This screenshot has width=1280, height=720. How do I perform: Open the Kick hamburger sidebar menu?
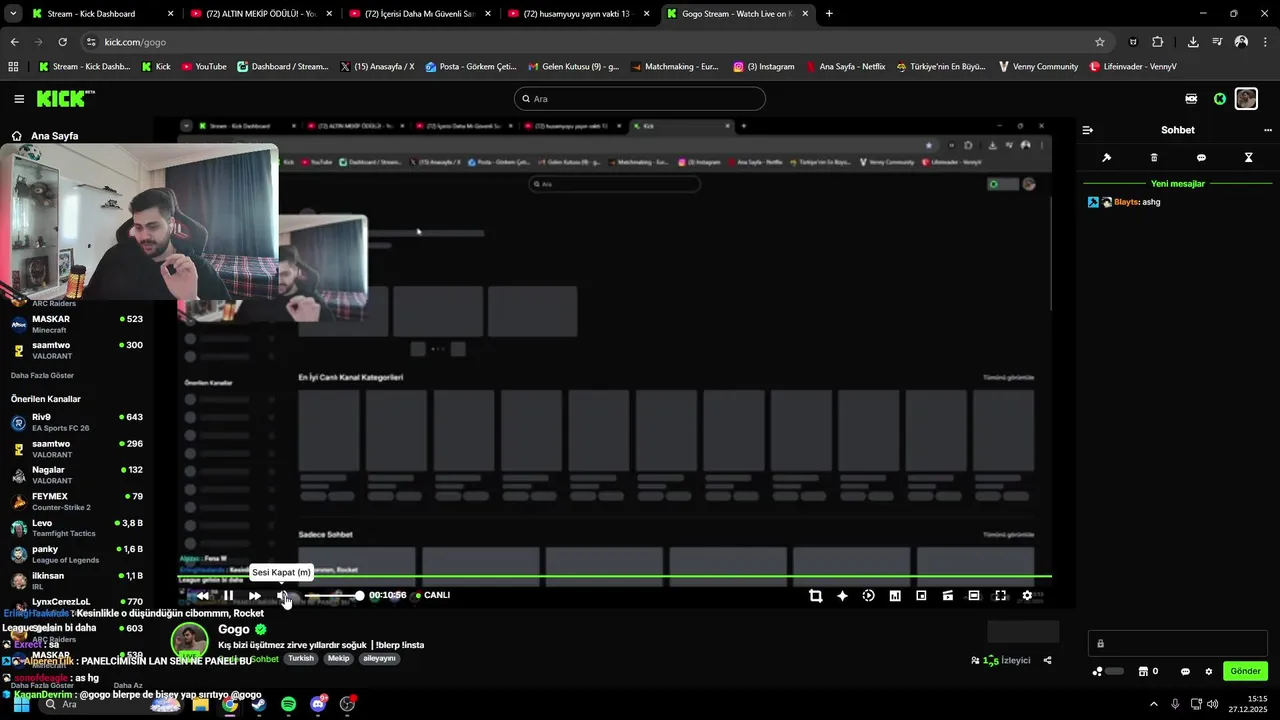coord(19,99)
